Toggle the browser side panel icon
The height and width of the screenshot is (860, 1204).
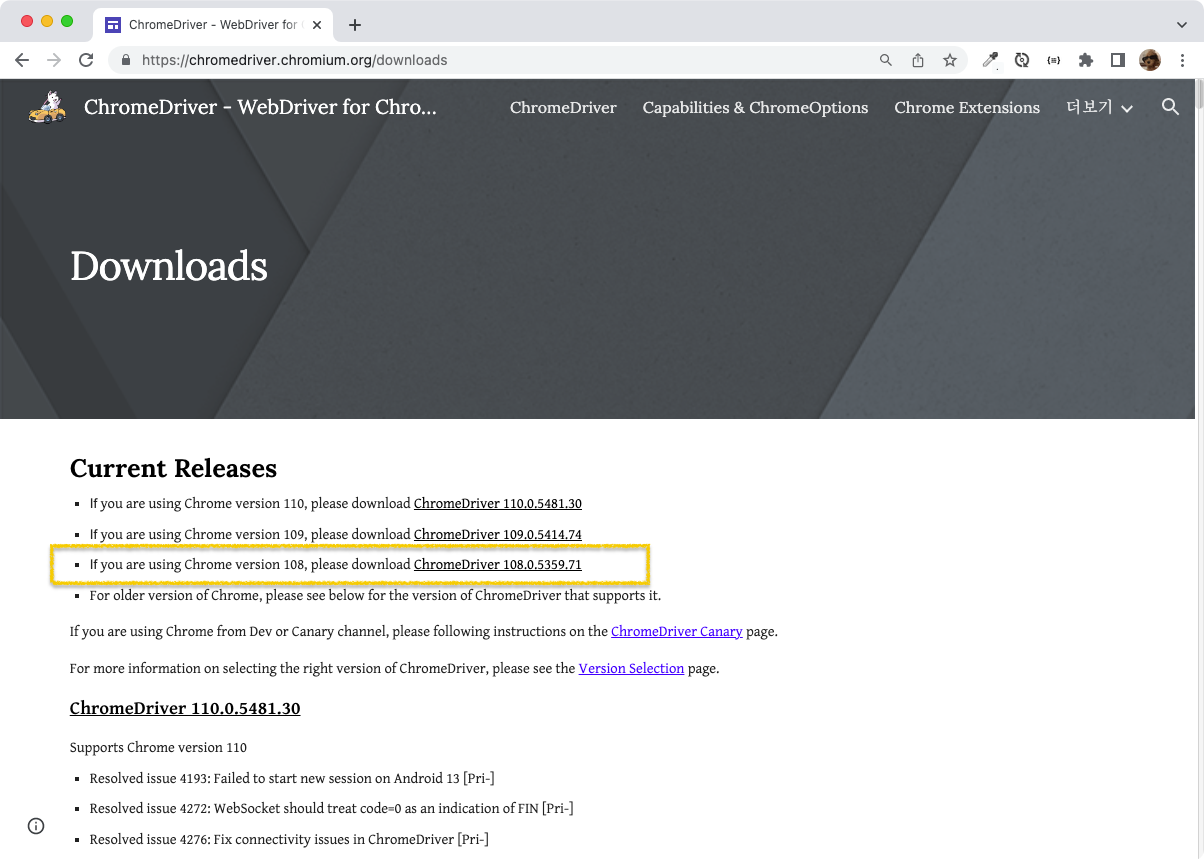(x=1118, y=60)
